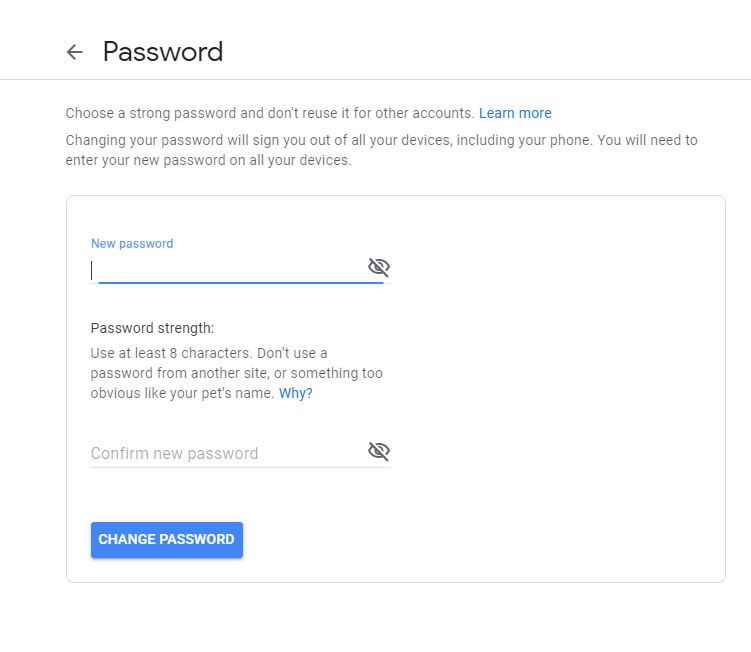Toggle password visibility for the first field
Viewport: 751px width, 652px height.
[378, 267]
